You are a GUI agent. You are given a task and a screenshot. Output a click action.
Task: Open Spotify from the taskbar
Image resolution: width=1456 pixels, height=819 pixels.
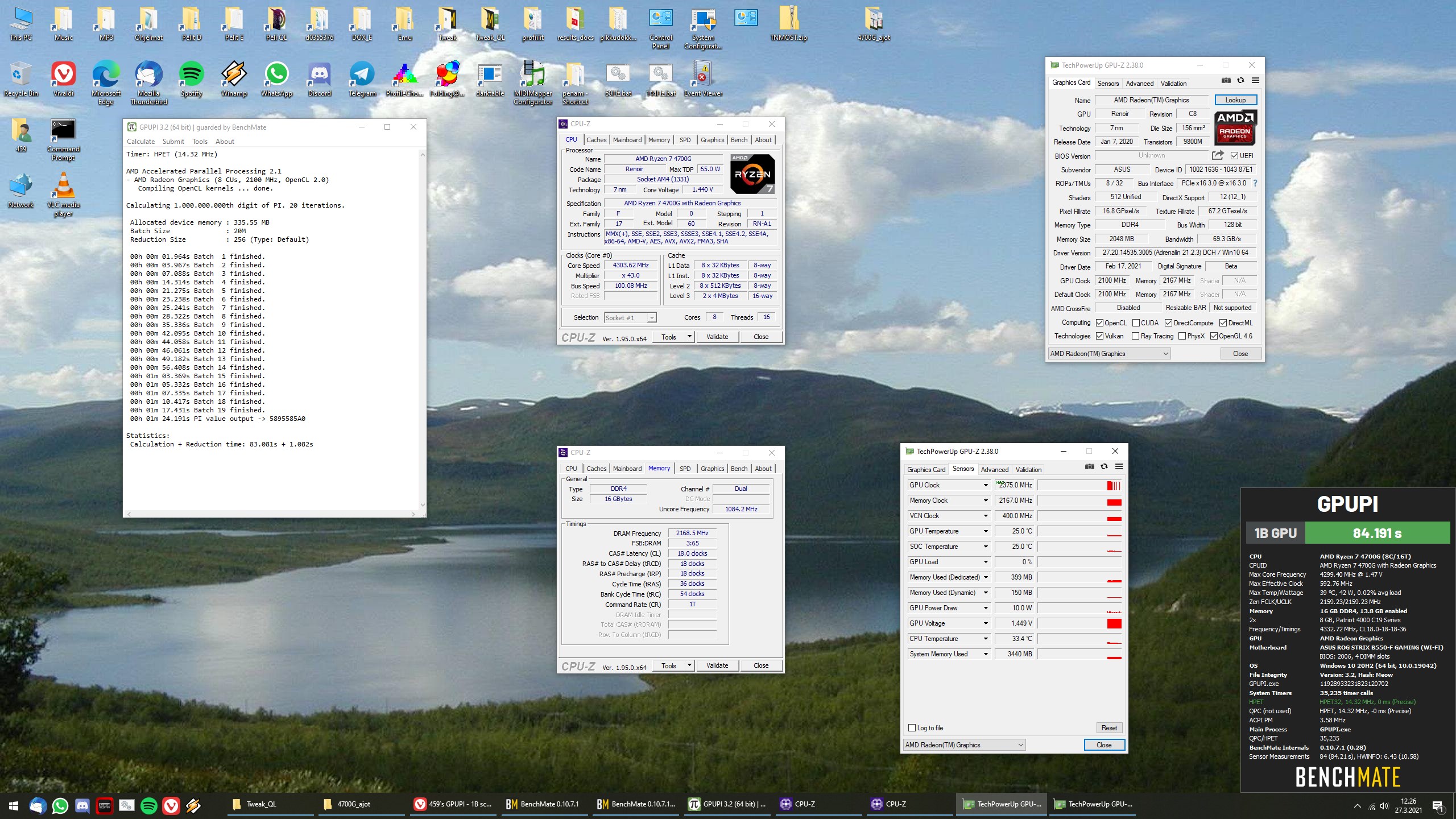click(x=149, y=805)
